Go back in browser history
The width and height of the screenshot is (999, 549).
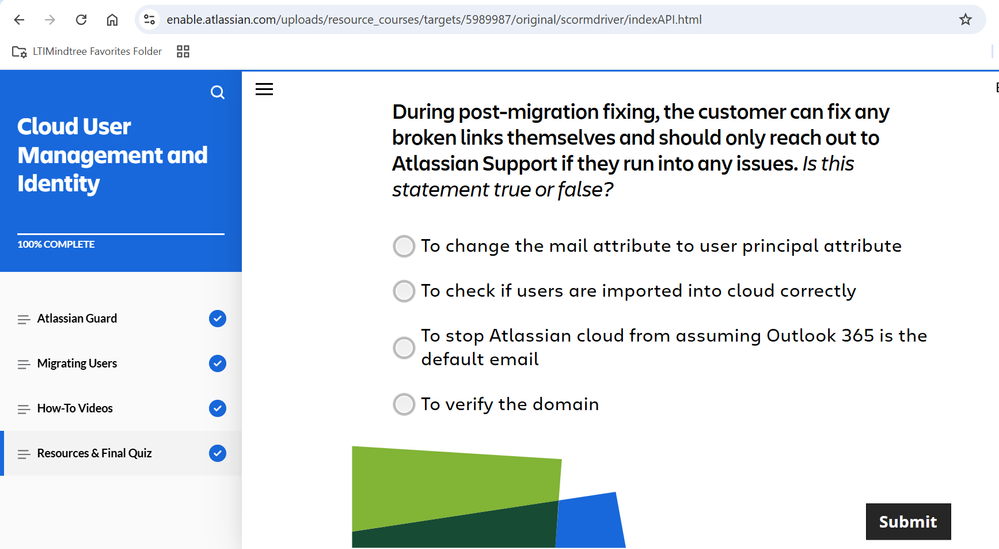click(19, 20)
